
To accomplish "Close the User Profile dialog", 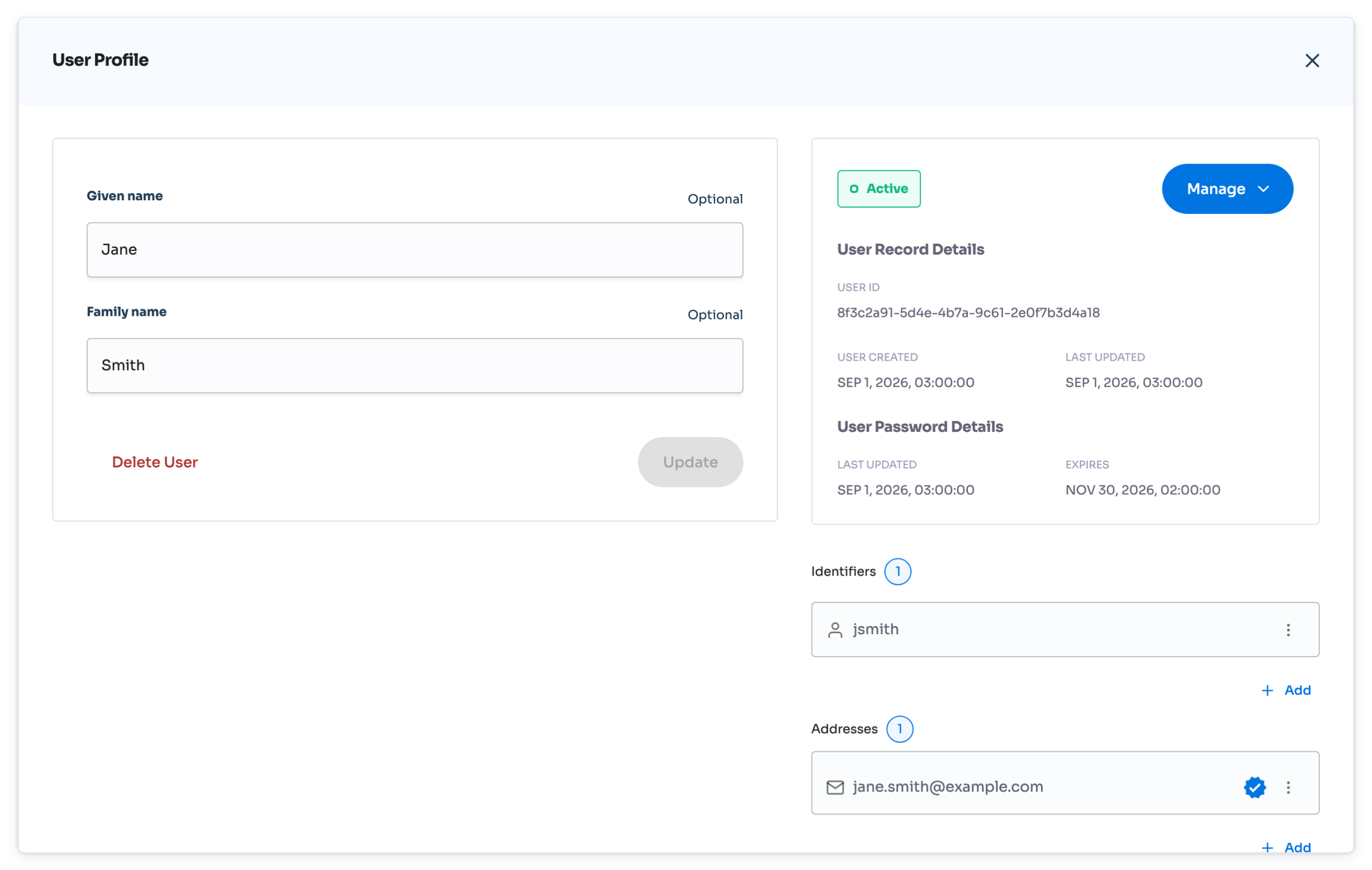I will click(x=1311, y=61).
